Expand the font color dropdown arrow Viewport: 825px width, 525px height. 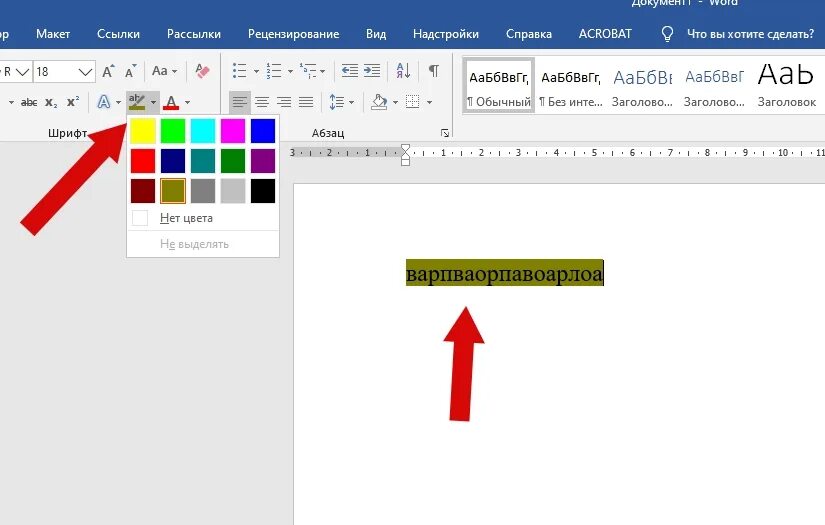pos(187,103)
